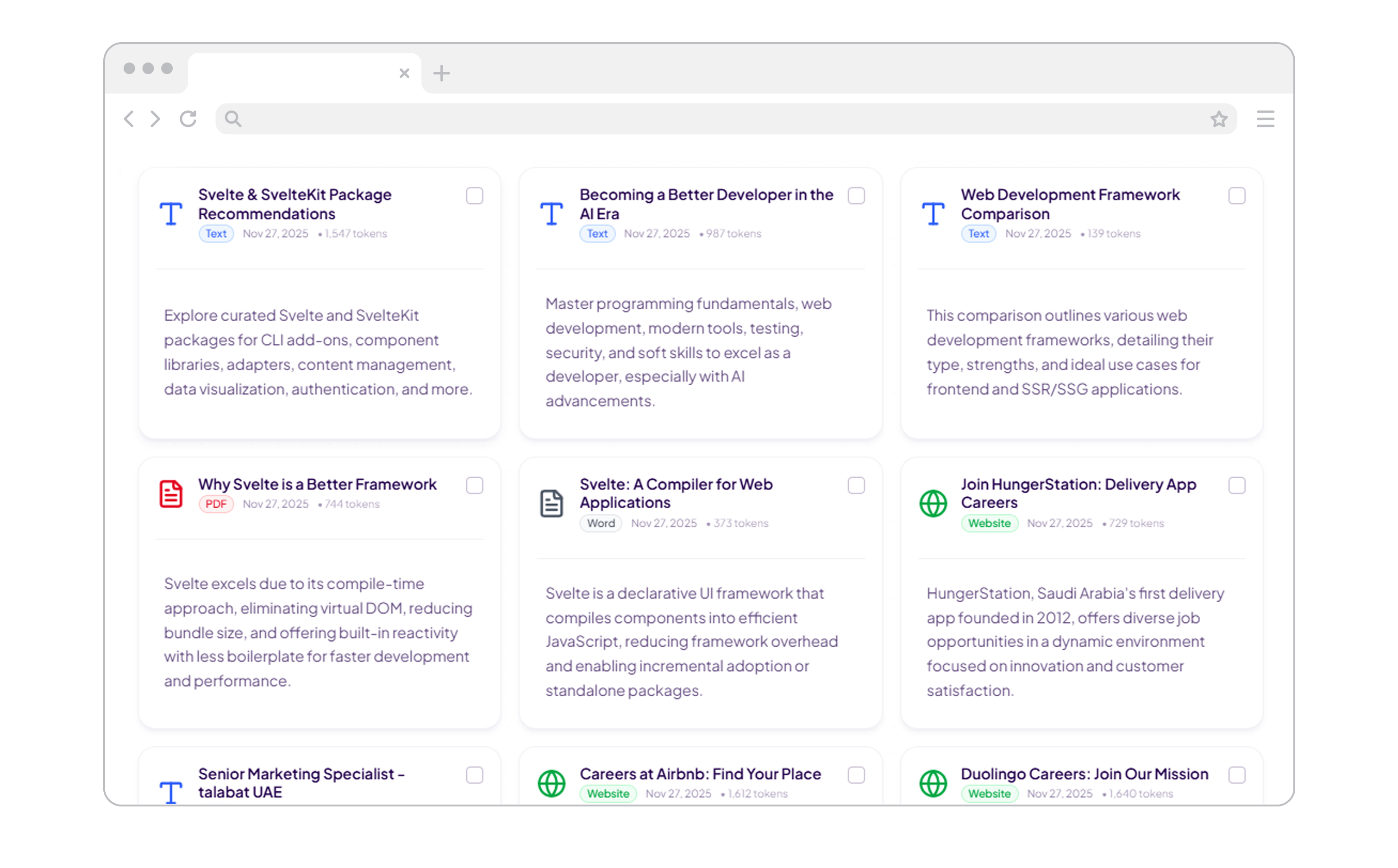
Task: Click the search magnifier in the address bar
Action: pos(232,119)
